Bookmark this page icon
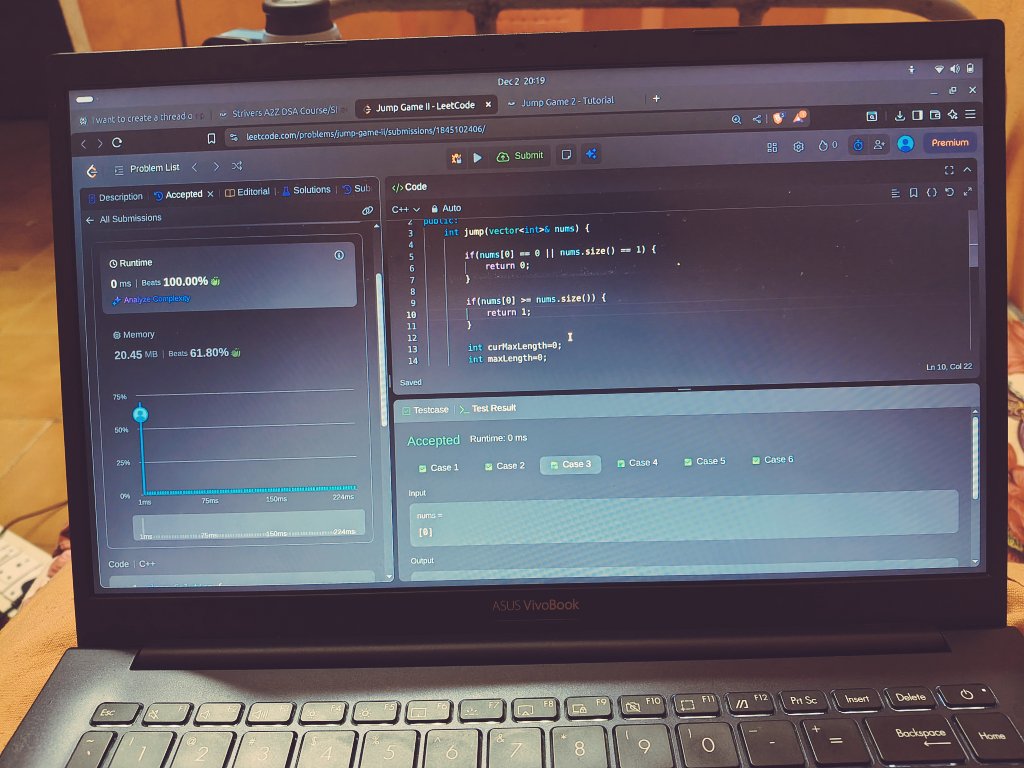This screenshot has height=768, width=1024. (211, 138)
